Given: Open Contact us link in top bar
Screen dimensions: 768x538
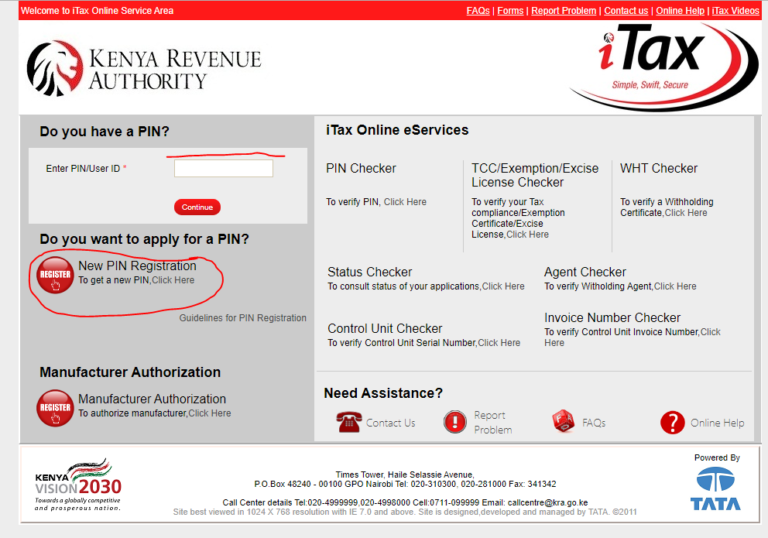Looking at the screenshot, I should [626, 11].
